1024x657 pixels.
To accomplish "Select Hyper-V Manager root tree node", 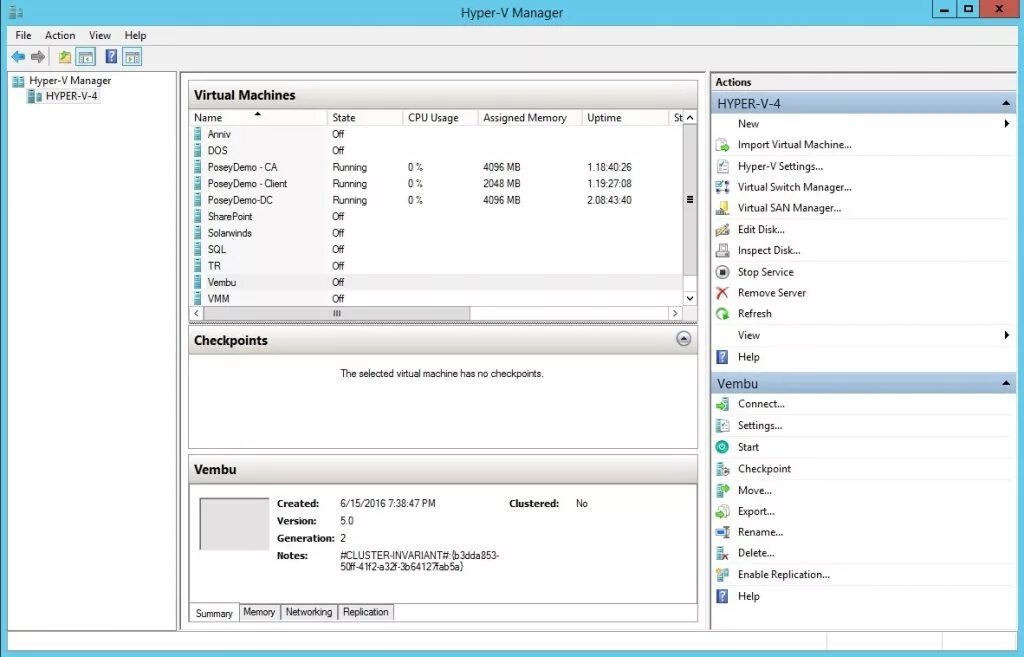I will pyautogui.click(x=70, y=80).
